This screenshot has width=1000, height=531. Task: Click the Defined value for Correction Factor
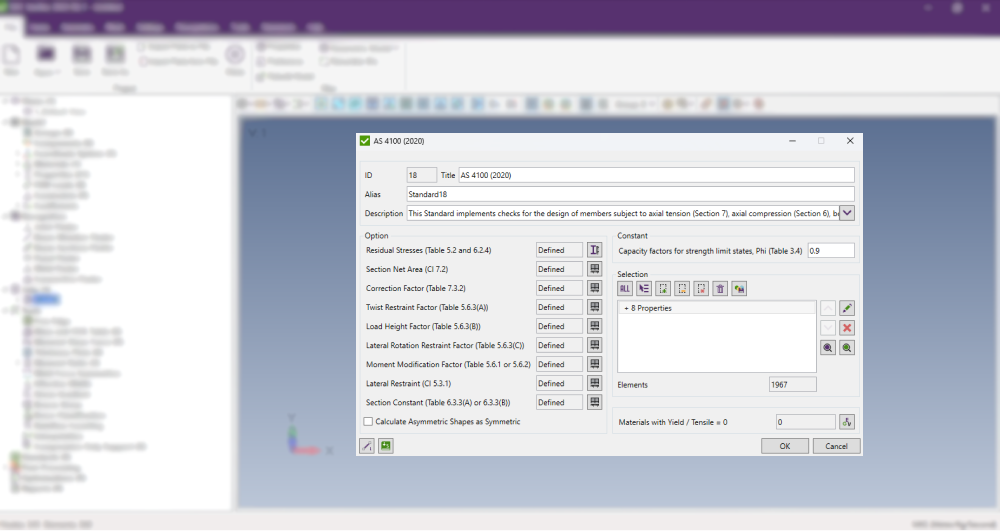559,288
